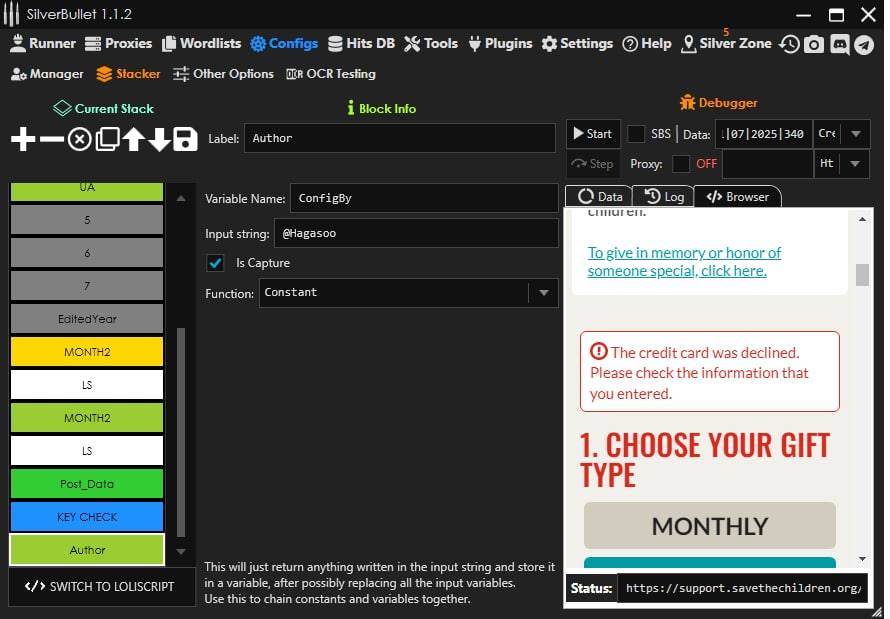Open the Plugins section
The width and height of the screenshot is (890, 619).
point(500,43)
